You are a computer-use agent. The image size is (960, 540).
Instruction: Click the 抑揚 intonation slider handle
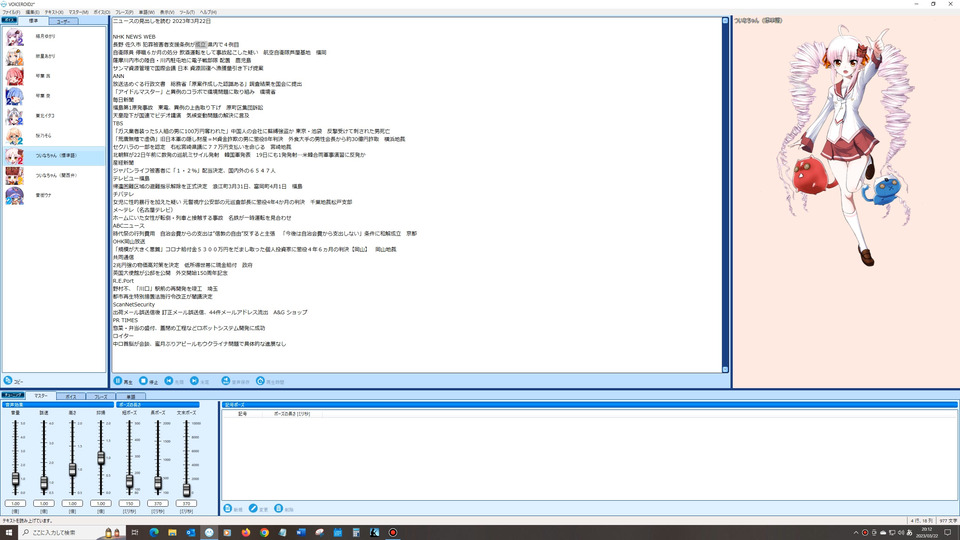coord(101,457)
